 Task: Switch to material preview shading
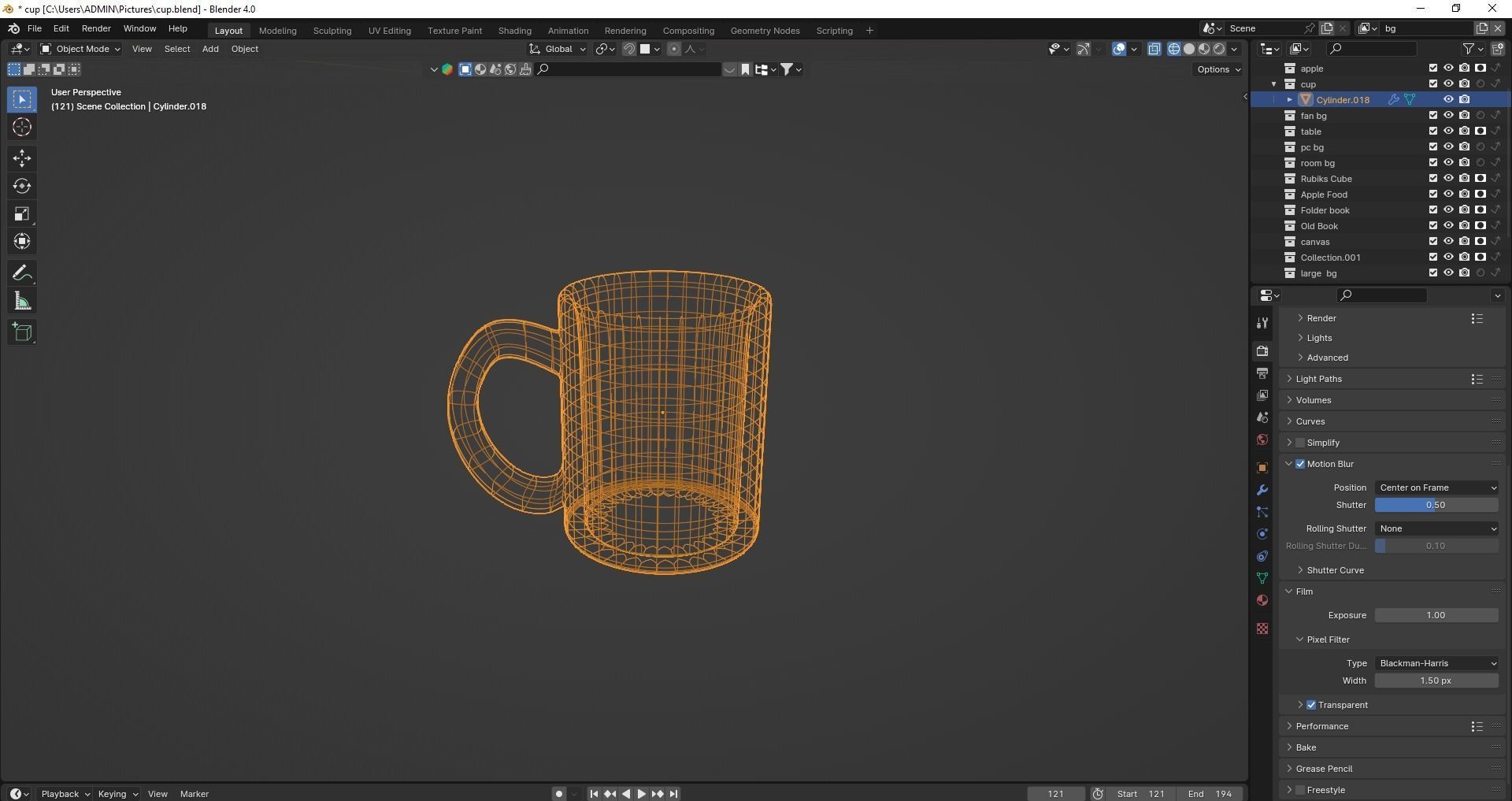click(1204, 49)
